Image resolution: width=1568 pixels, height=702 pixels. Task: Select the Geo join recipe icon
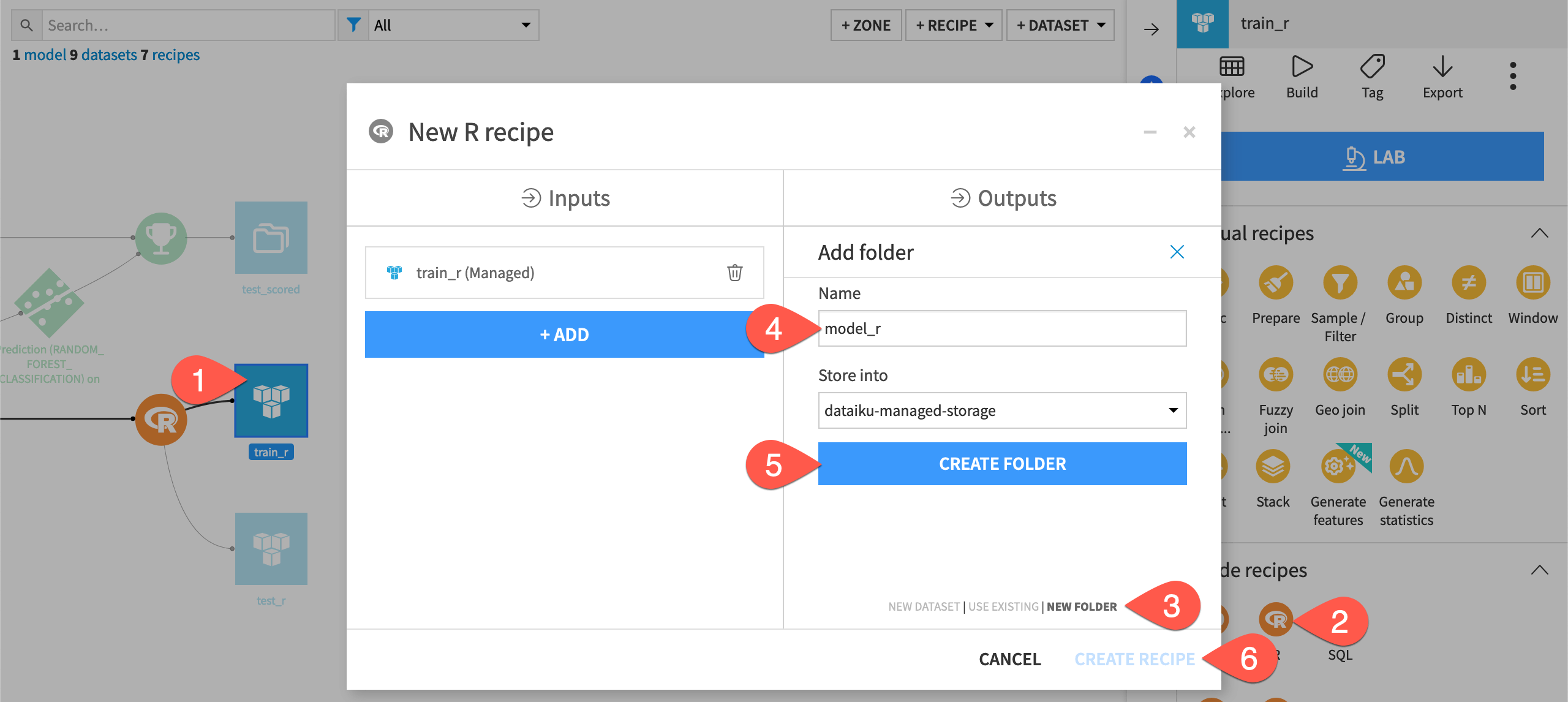click(x=1340, y=375)
